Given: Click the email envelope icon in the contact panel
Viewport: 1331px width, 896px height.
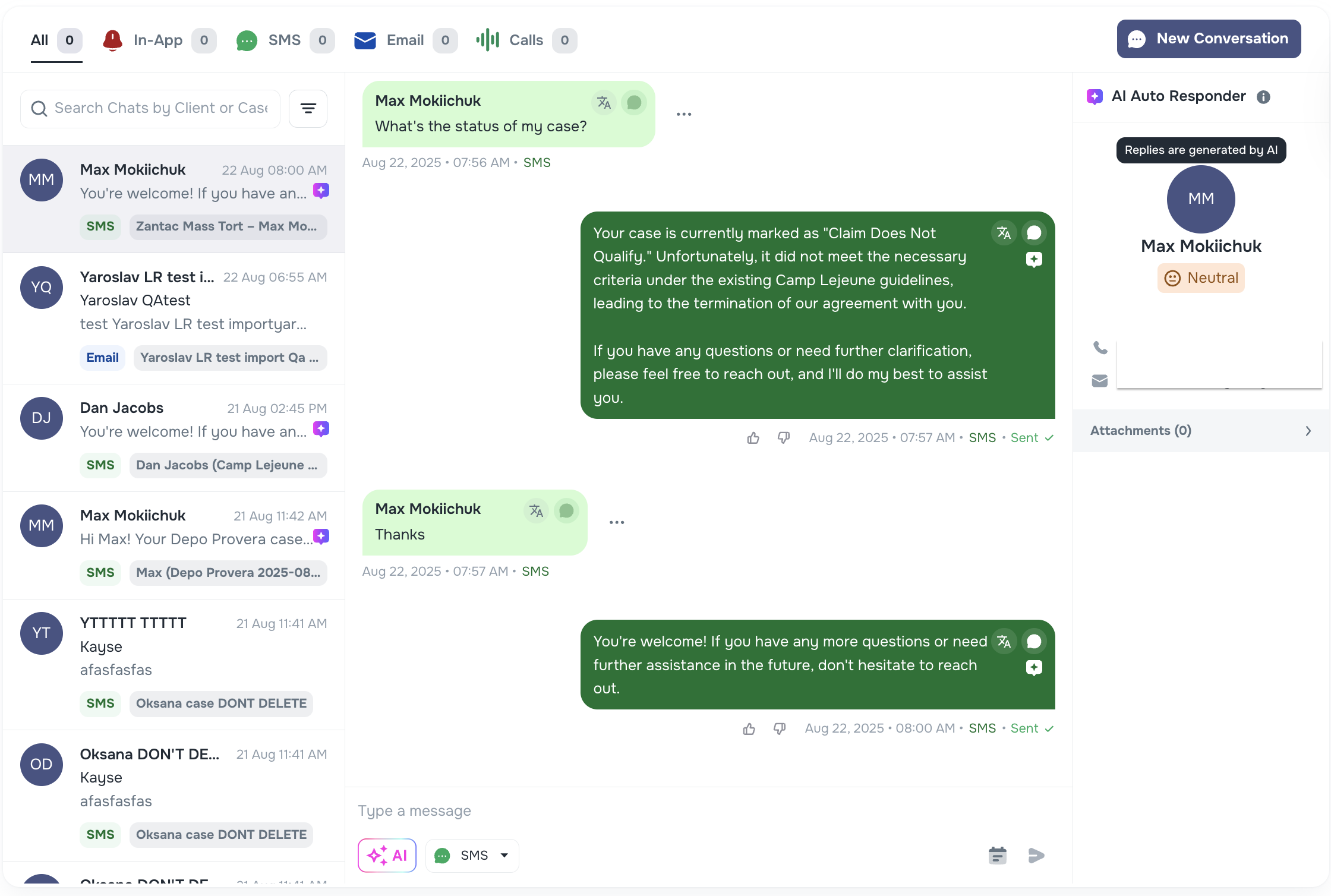Looking at the screenshot, I should tap(1099, 381).
